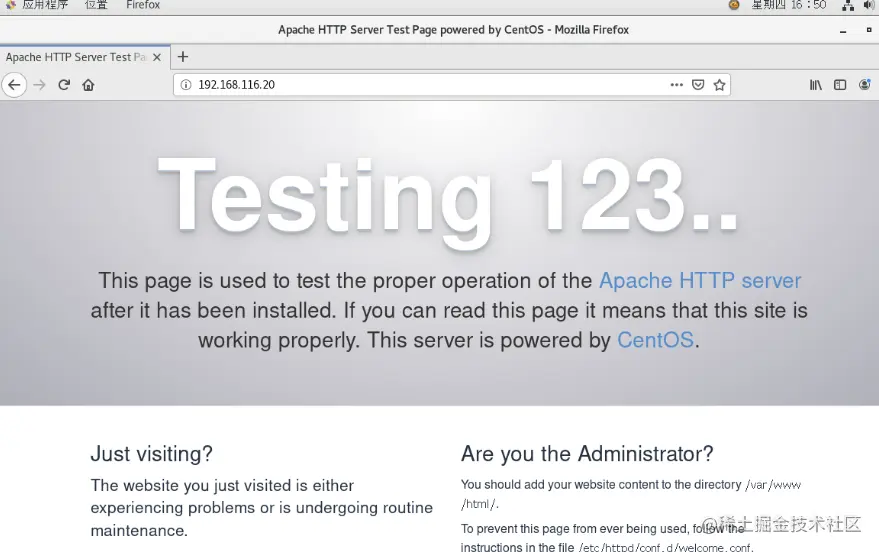
Task: Click the /etc/httpd/conf.d/welcome.conf path text
Action: (666, 547)
